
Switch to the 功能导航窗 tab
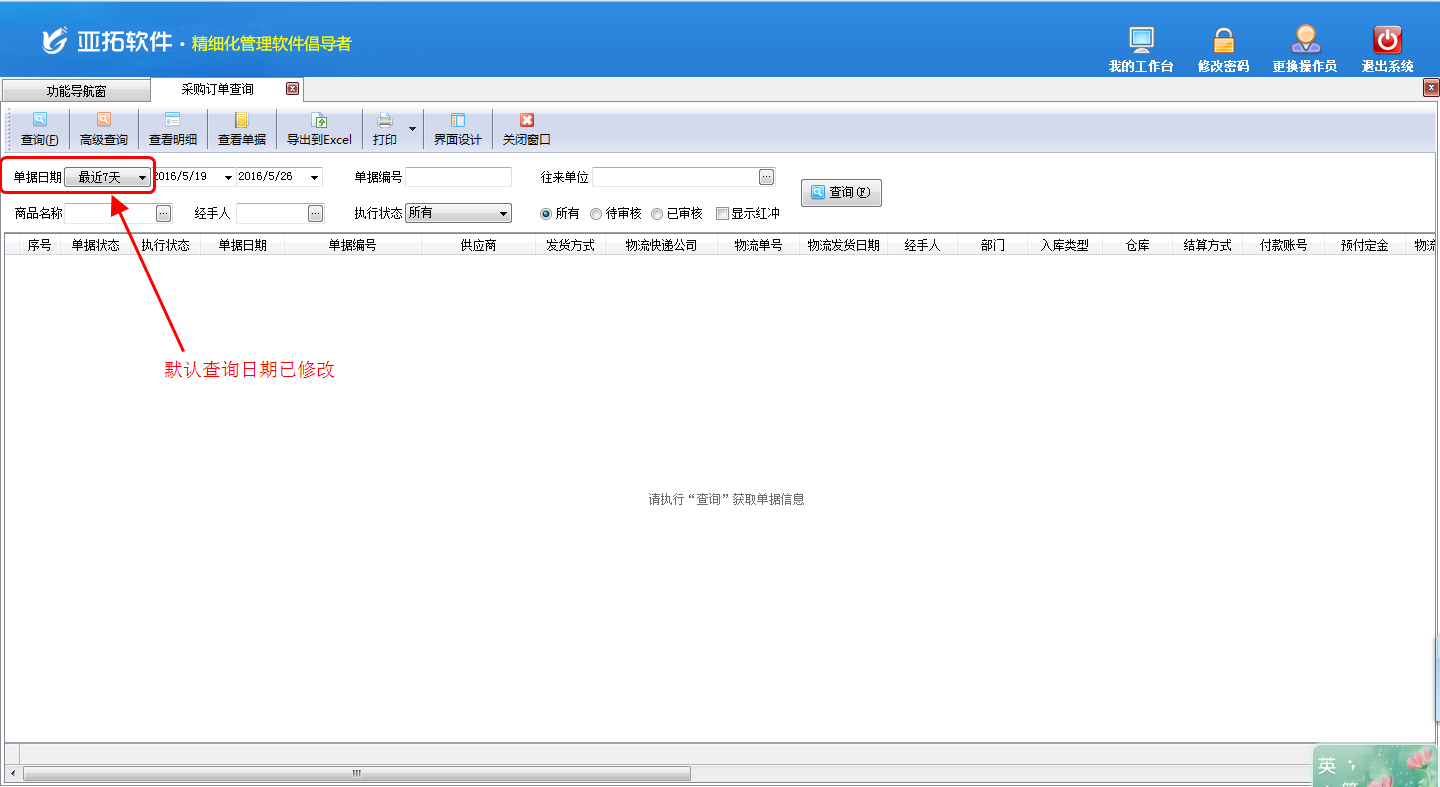coord(76,91)
